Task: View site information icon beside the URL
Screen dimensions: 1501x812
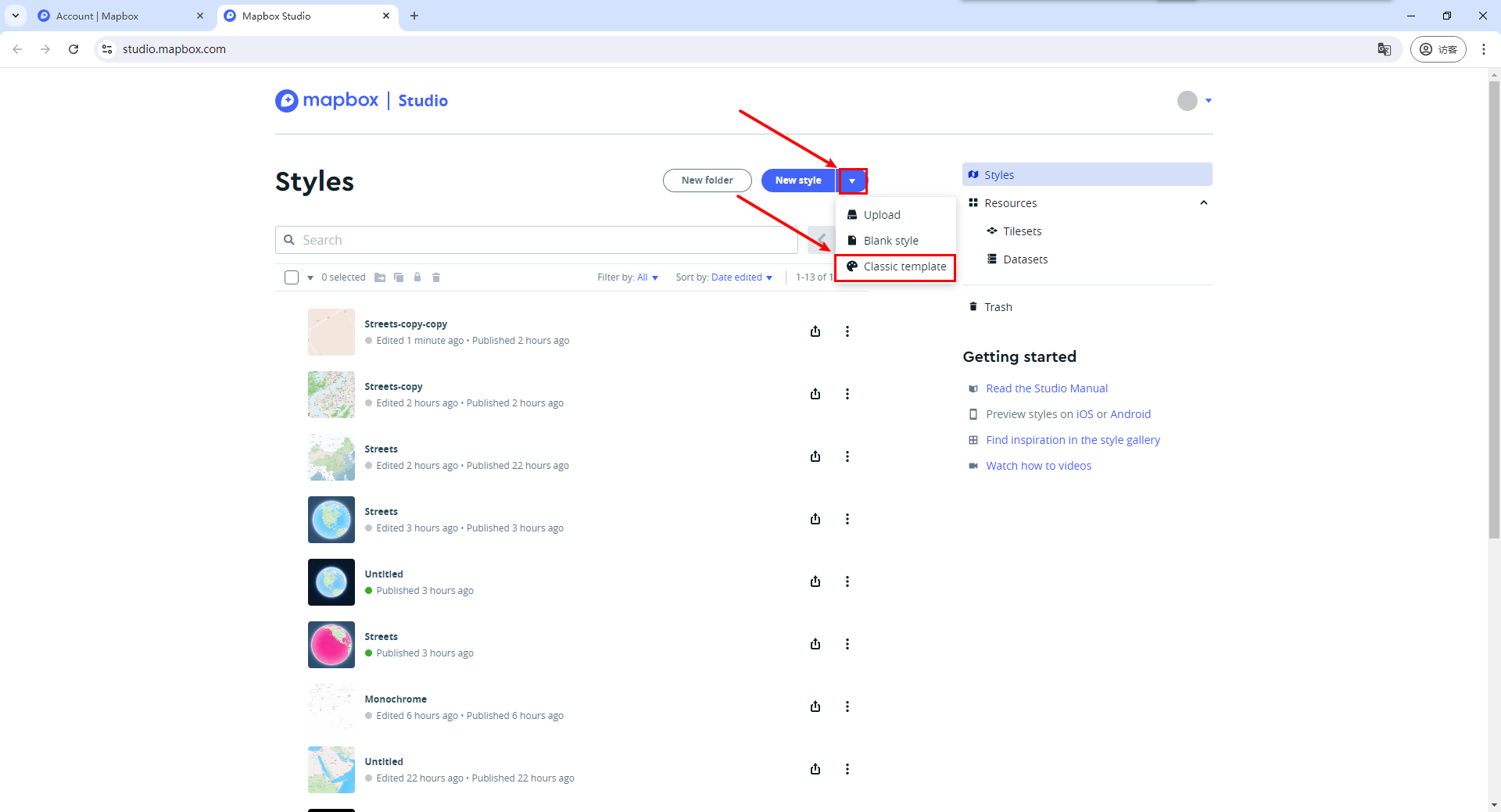Action: pos(107,49)
